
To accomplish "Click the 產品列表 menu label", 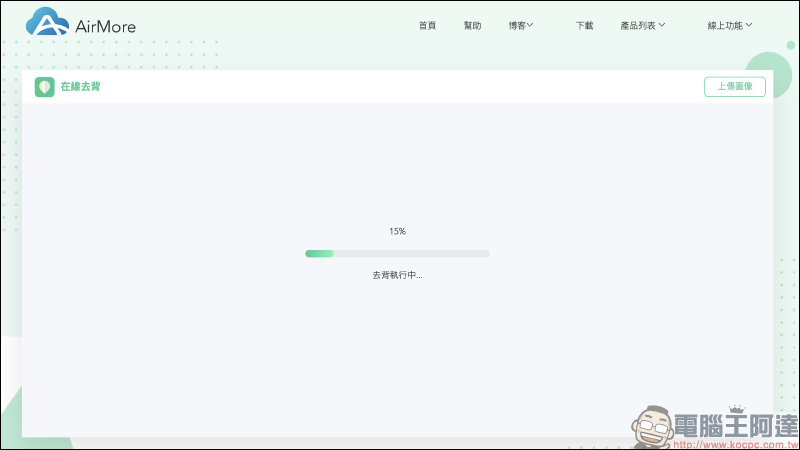I will (x=638, y=26).
